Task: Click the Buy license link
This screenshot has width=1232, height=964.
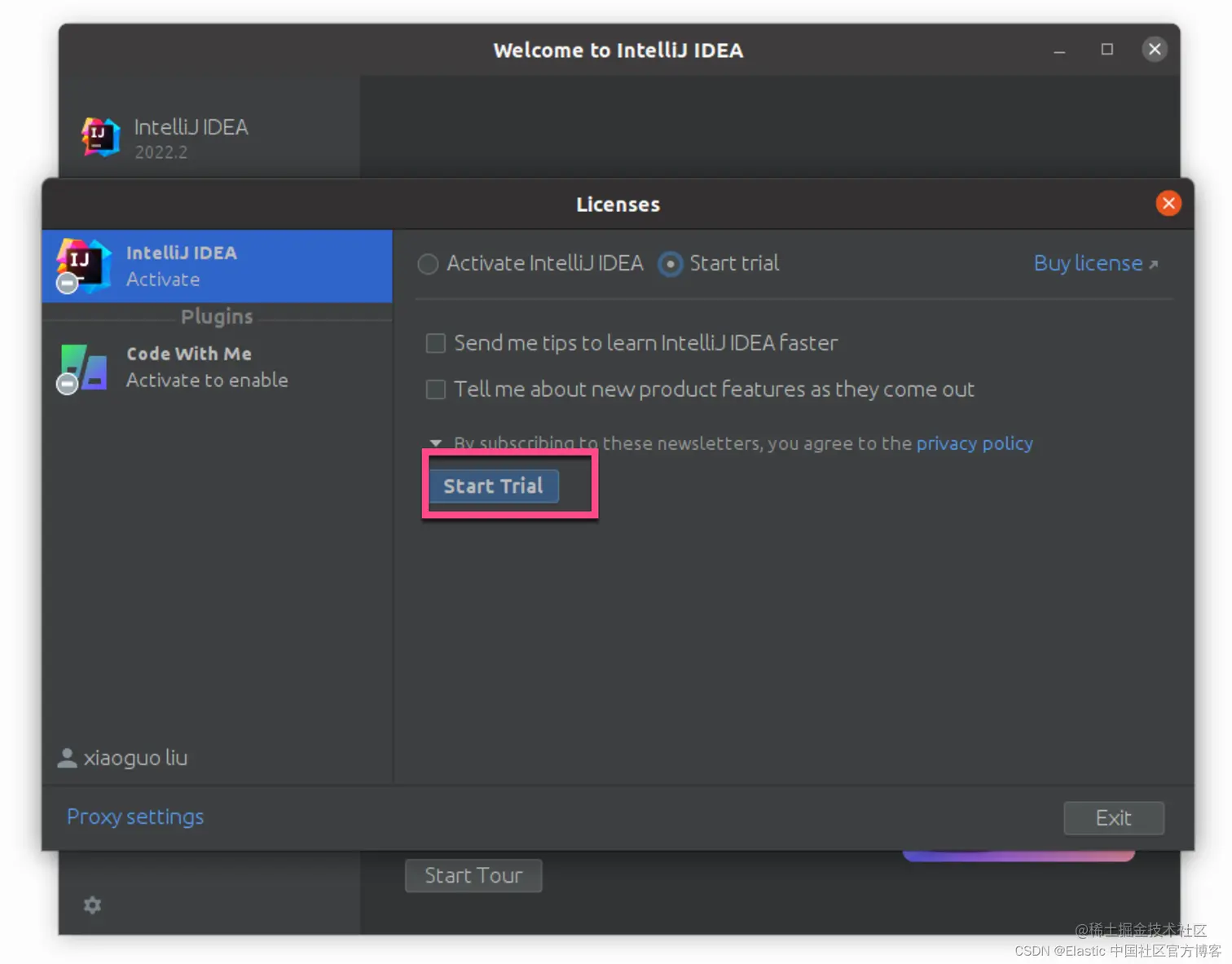Action: pyautogui.click(x=1087, y=263)
